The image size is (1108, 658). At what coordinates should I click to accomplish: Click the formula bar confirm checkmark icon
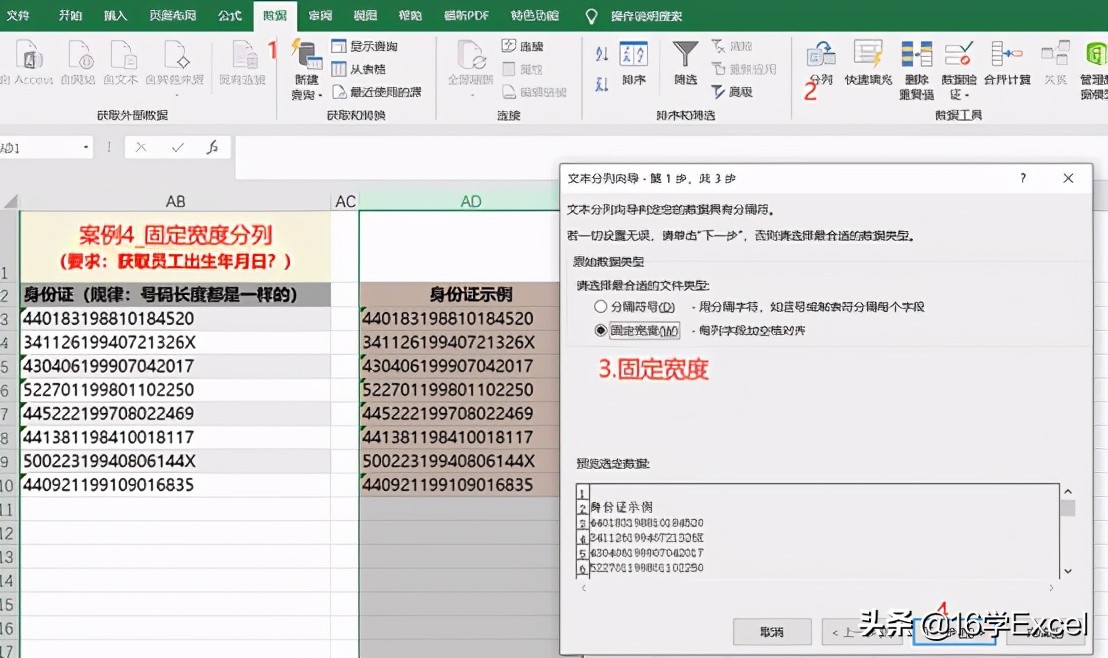(x=177, y=147)
